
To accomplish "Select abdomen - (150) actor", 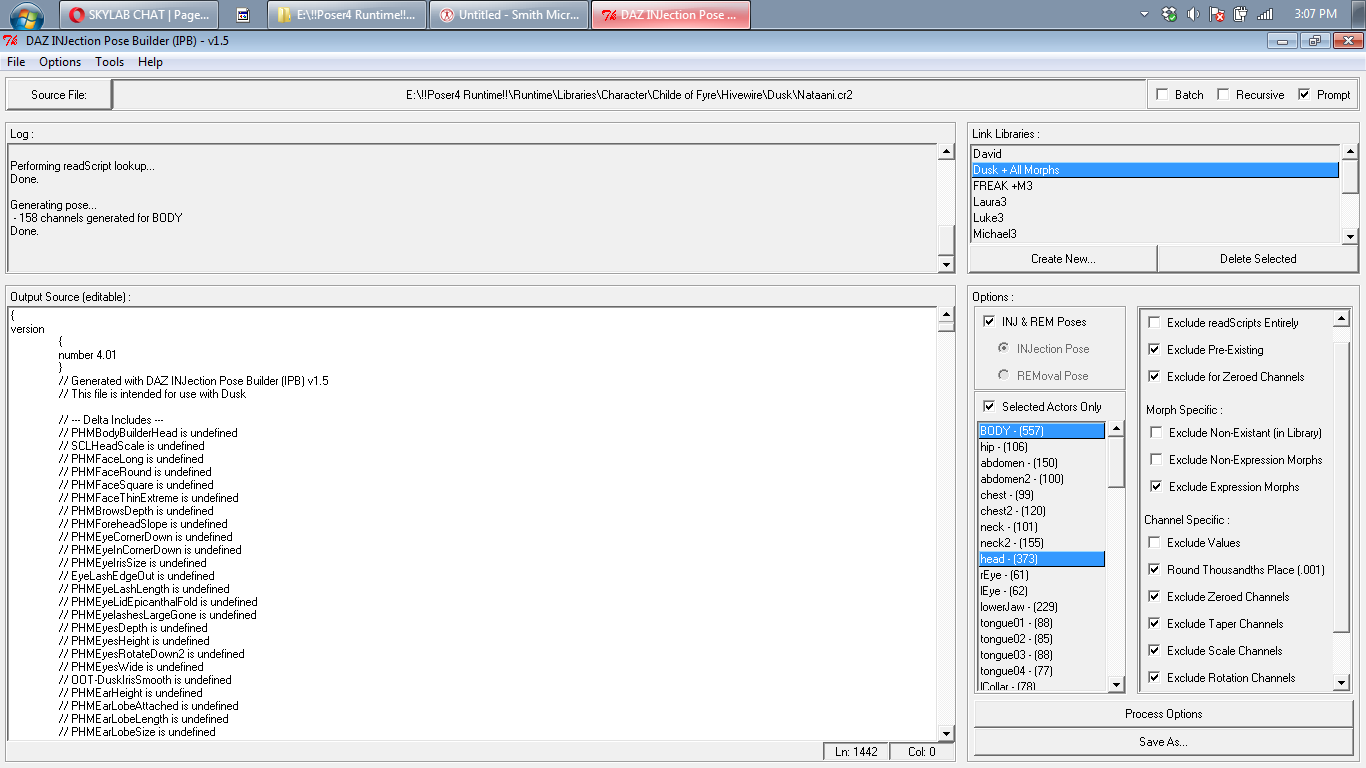I will (x=1041, y=463).
